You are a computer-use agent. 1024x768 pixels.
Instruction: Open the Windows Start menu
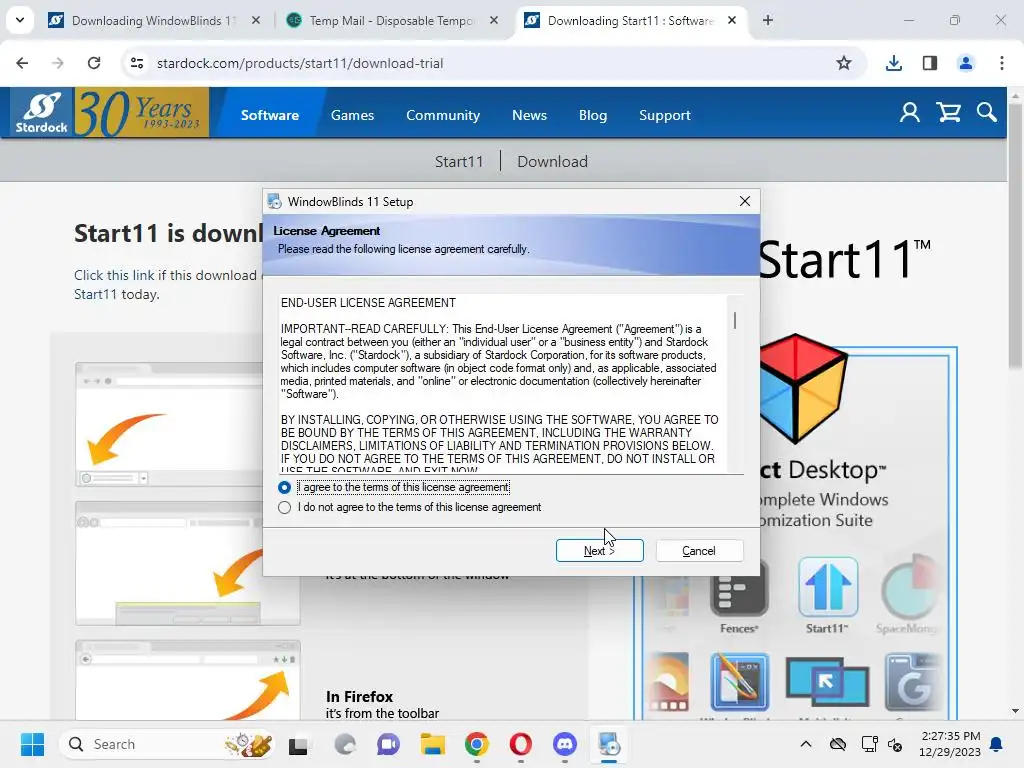point(32,744)
